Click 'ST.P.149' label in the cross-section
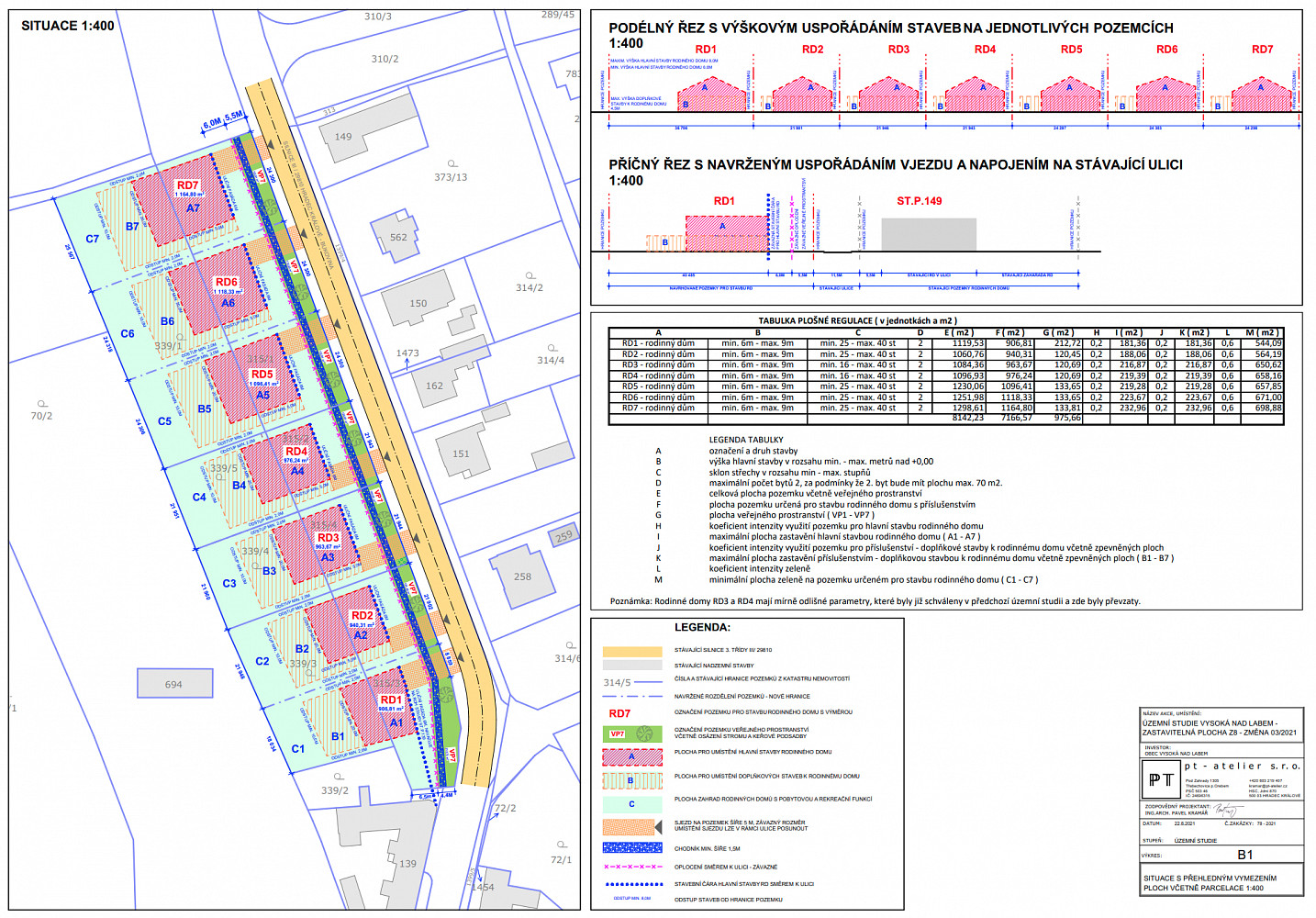 [x=920, y=201]
